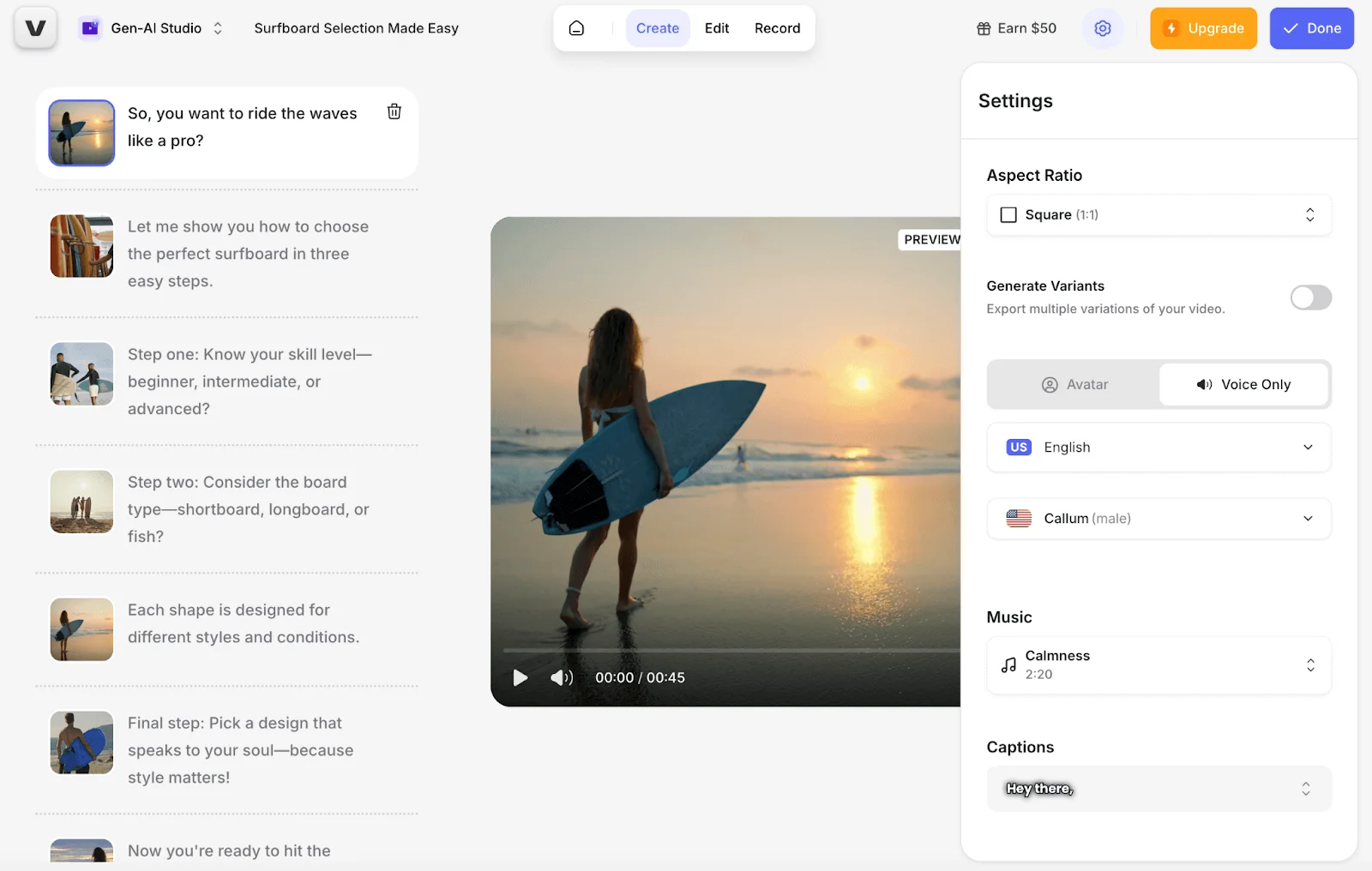Click the video progress bar
The width and height of the screenshot is (1372, 871).
tap(729, 651)
